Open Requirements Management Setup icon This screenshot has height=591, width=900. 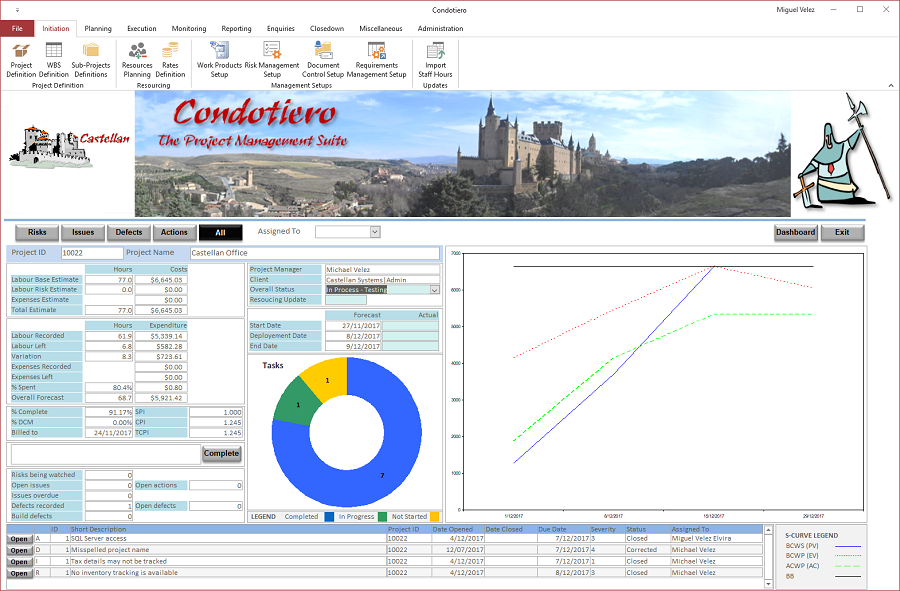[377, 60]
